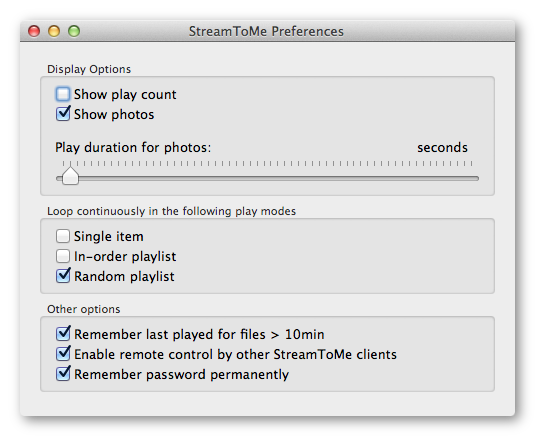Uncheck Remember last played for files > 10min
Screen dimensions: 535x436
click(x=63, y=334)
